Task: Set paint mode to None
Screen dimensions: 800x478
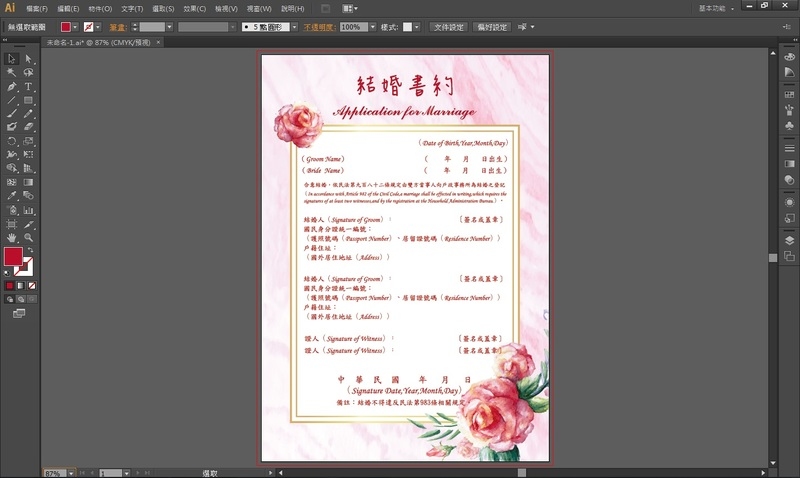Action: click(32, 286)
